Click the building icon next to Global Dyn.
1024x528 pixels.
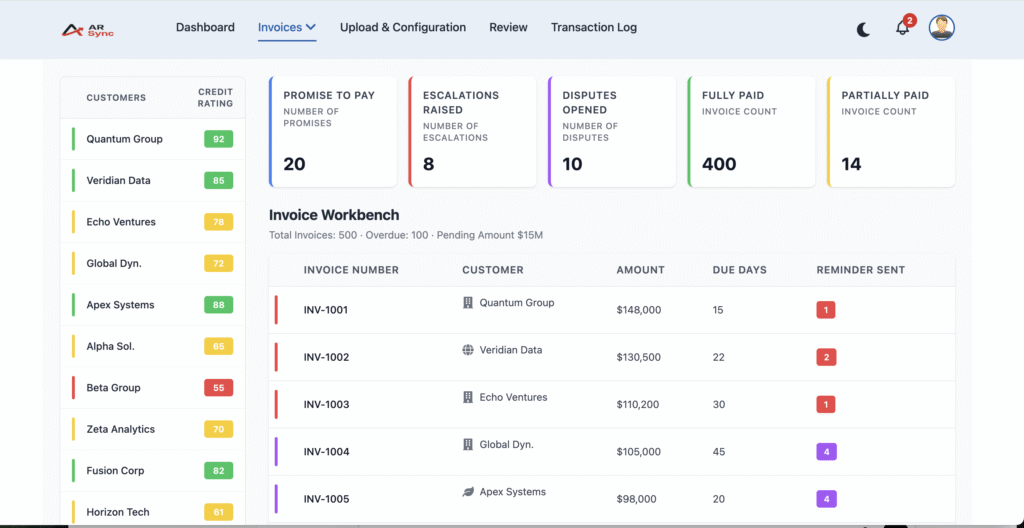coord(468,444)
